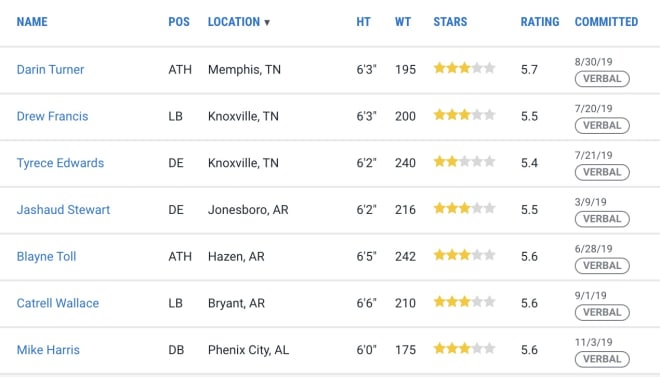Image resolution: width=660 pixels, height=377 pixels.
Task: Sort table by RATING column
Action: 540,22
